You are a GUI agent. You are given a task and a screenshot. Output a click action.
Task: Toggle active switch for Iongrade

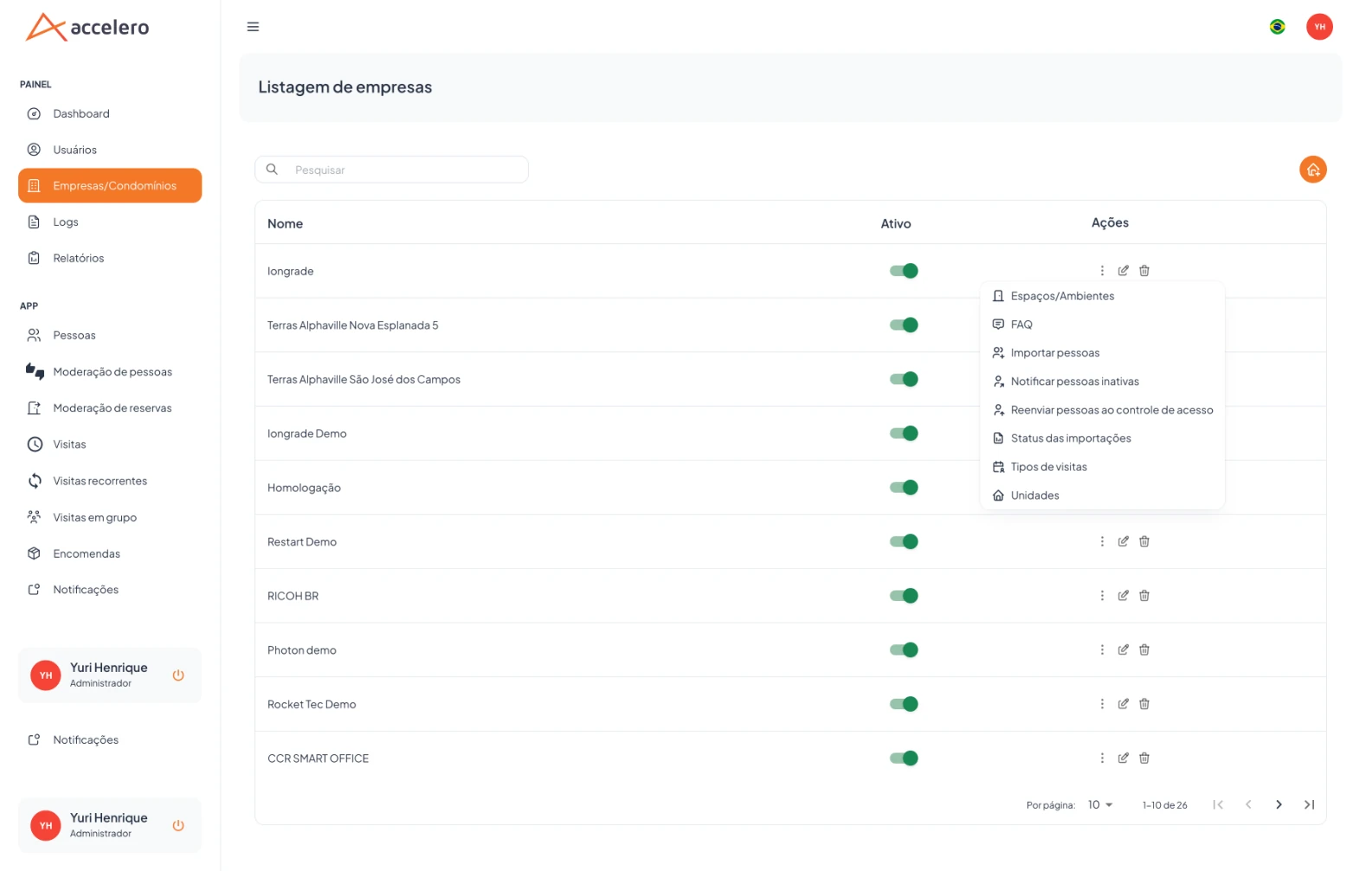click(904, 271)
